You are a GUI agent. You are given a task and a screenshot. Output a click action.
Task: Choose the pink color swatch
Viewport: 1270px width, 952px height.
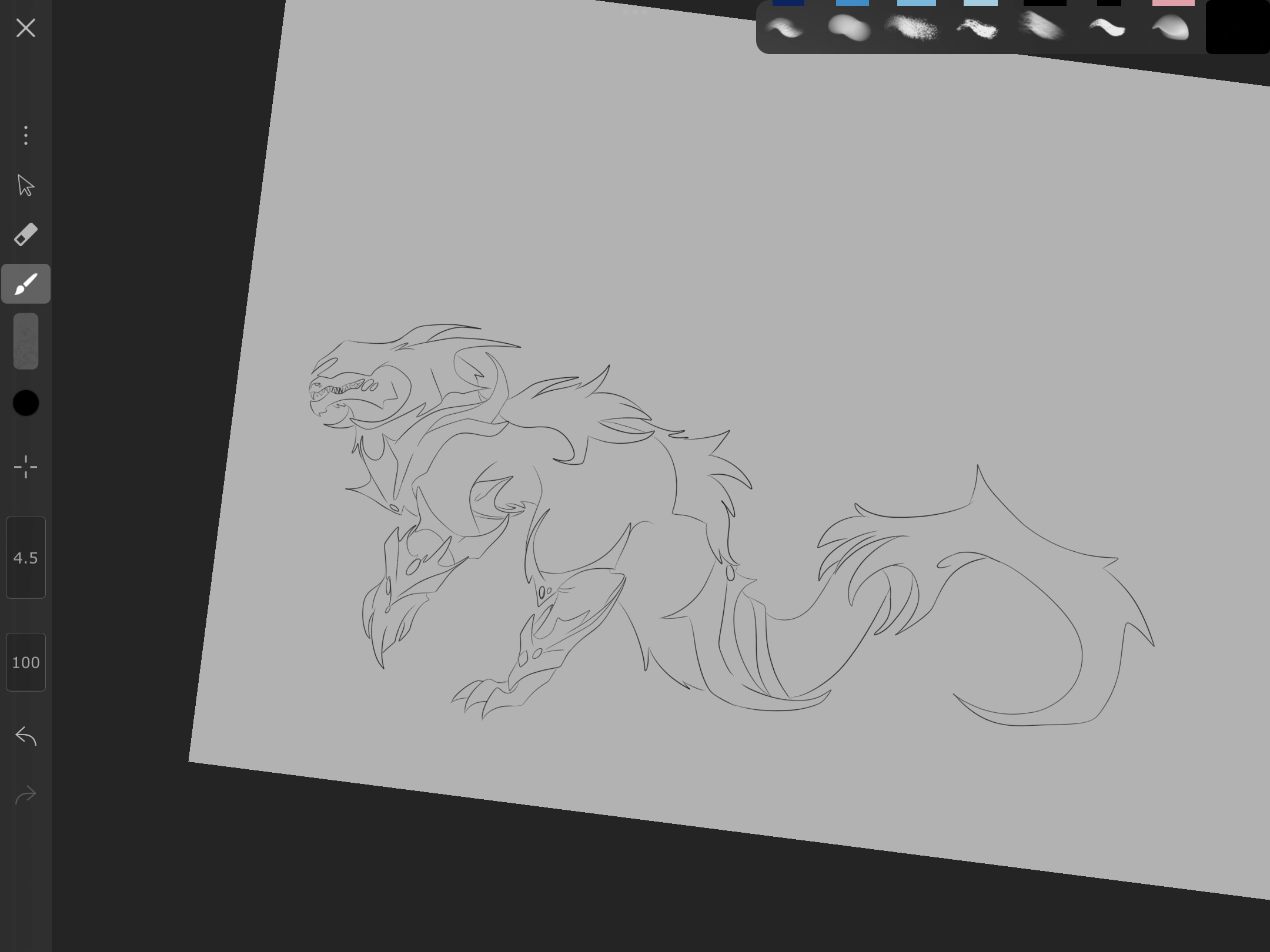pyautogui.click(x=1174, y=3)
